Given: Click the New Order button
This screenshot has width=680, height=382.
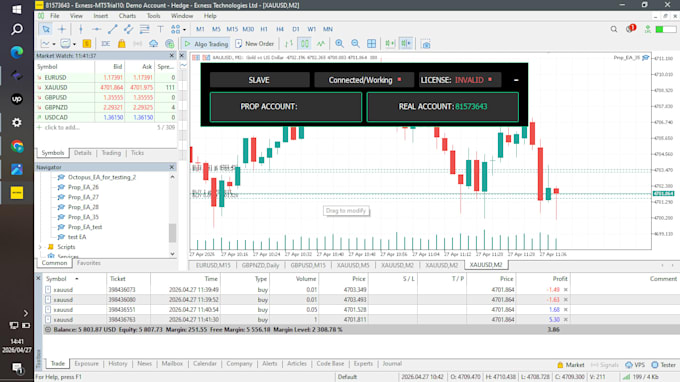Looking at the screenshot, I should 255,44.
